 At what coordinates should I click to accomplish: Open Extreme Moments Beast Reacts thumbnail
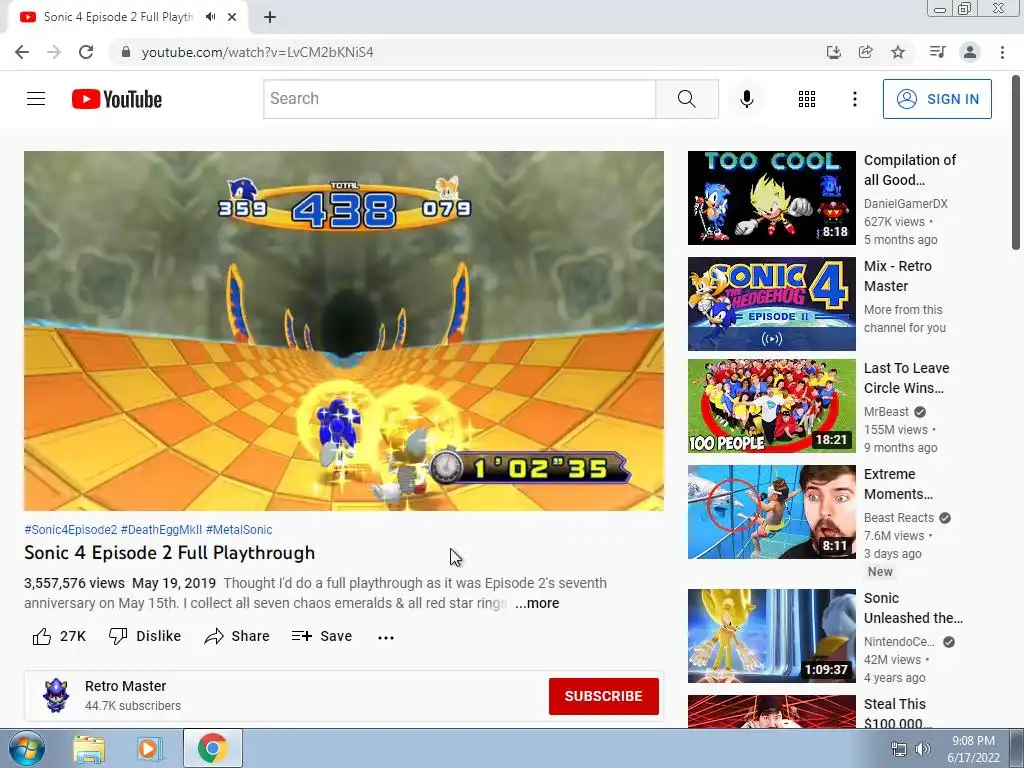(771, 512)
